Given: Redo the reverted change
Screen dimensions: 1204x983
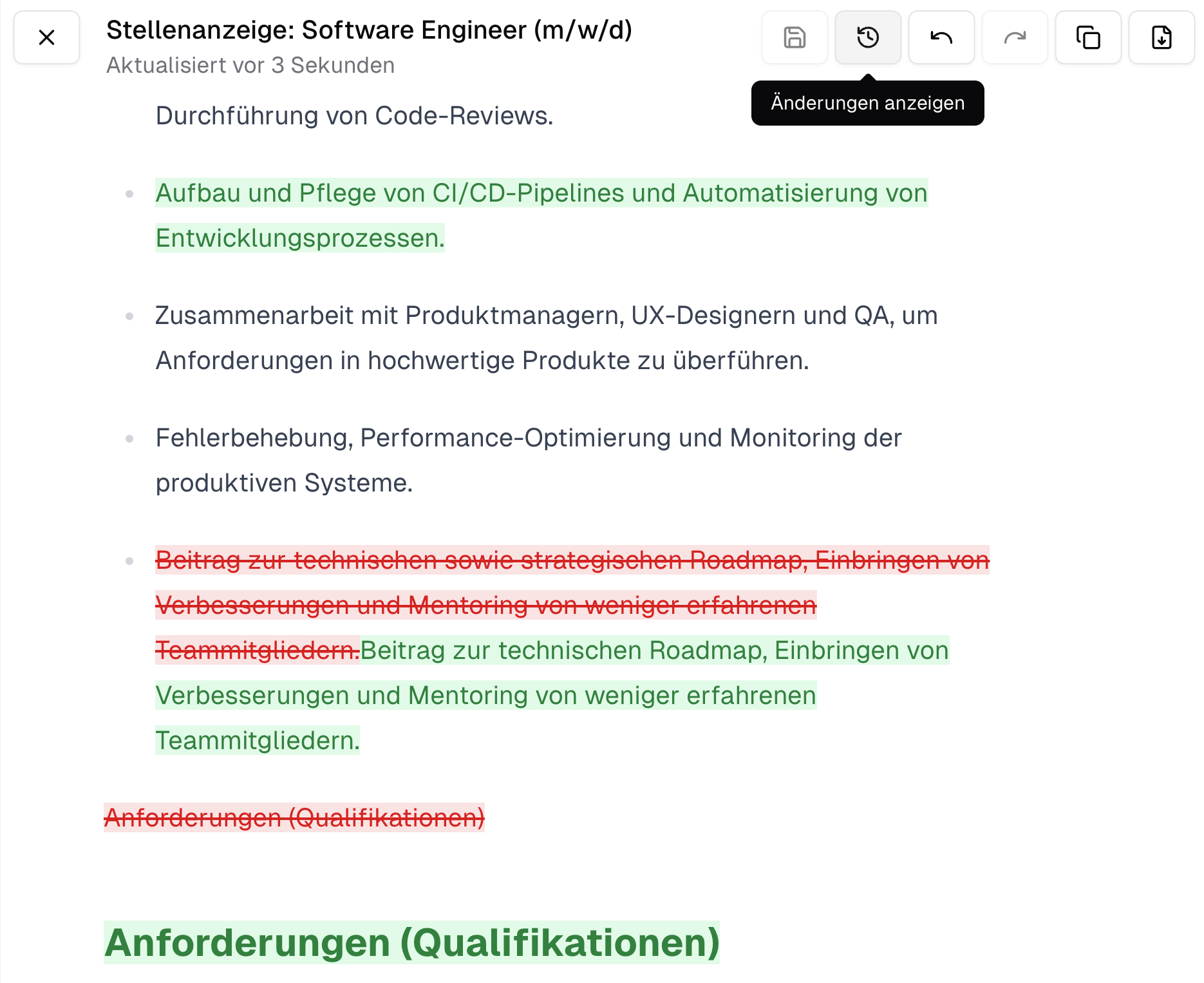Looking at the screenshot, I should (1014, 38).
